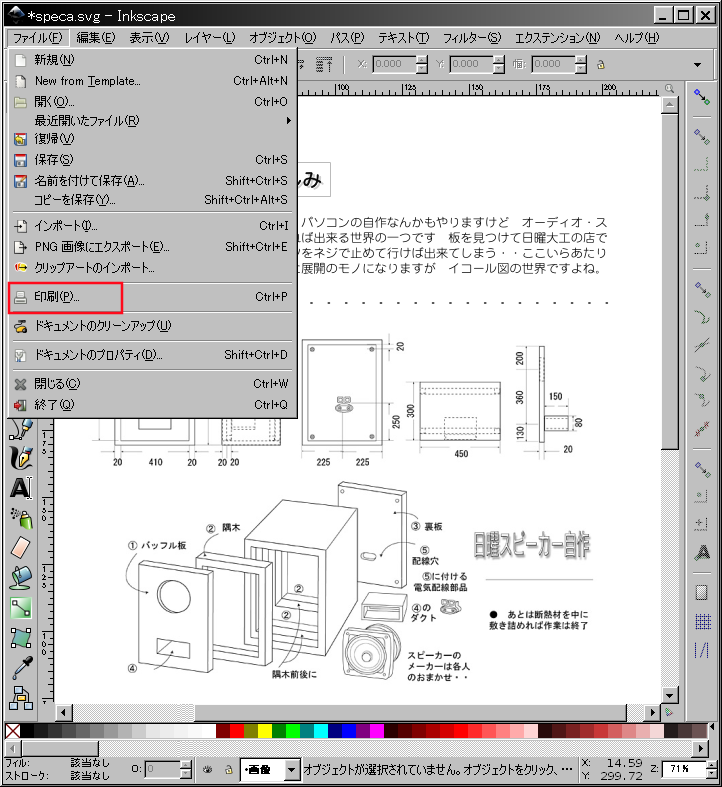The width and height of the screenshot is (722, 787).
Task: Choose Save As (名前を付けて保存) menu item
Action: pos(151,181)
